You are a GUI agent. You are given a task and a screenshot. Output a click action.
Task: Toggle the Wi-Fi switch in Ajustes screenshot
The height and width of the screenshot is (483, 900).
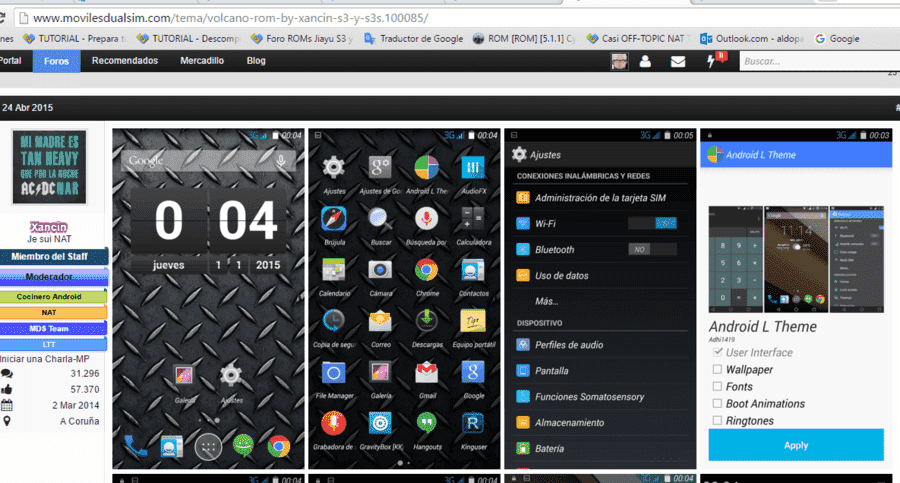click(652, 223)
